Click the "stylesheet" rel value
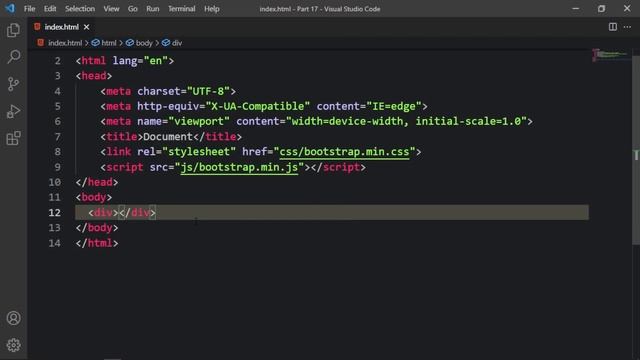The height and width of the screenshot is (360, 640). click(199, 152)
